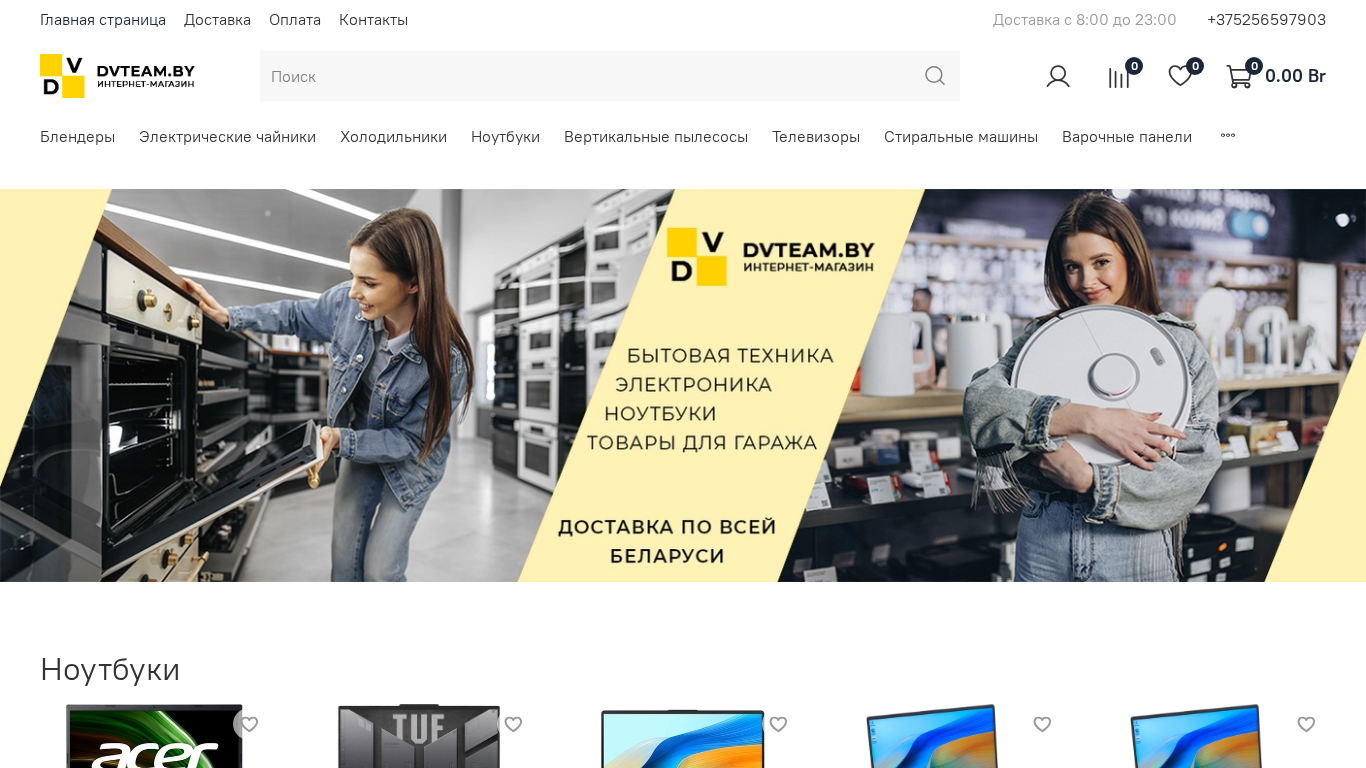Viewport: 1366px width, 768px height.
Task: Add the Acer laptop to favorites
Action: 250,724
